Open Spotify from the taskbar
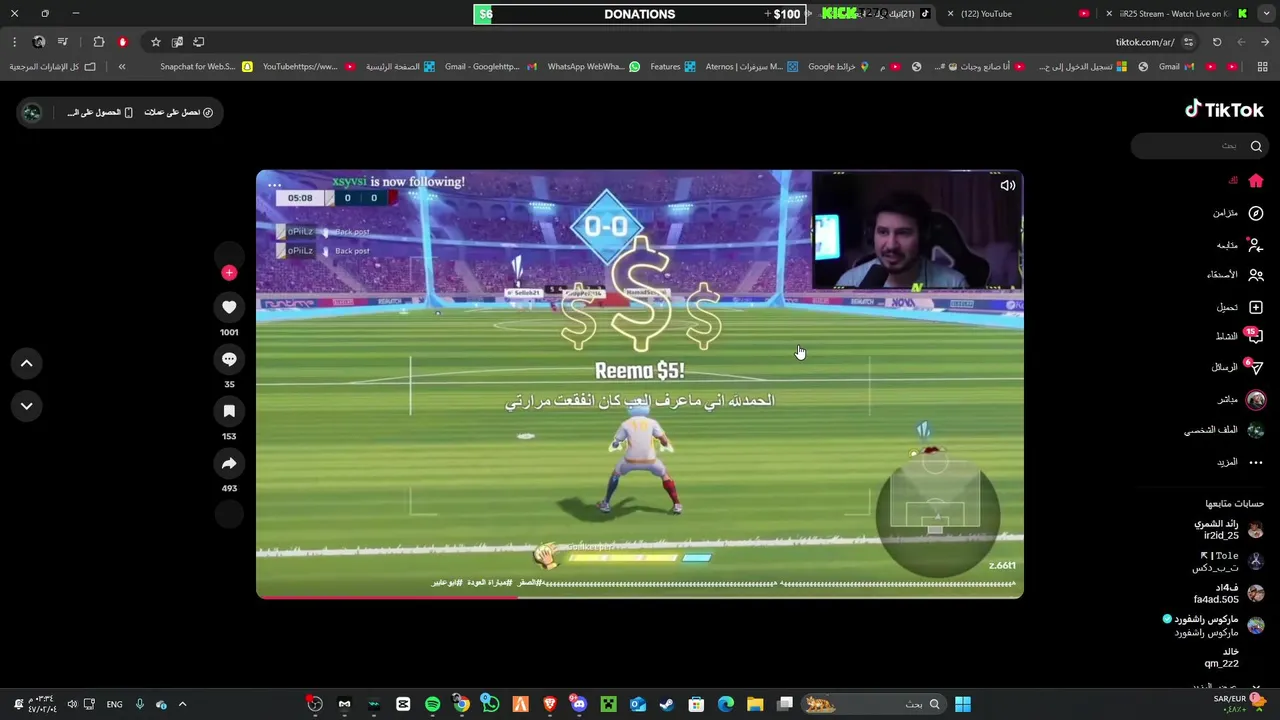 pyautogui.click(x=432, y=704)
